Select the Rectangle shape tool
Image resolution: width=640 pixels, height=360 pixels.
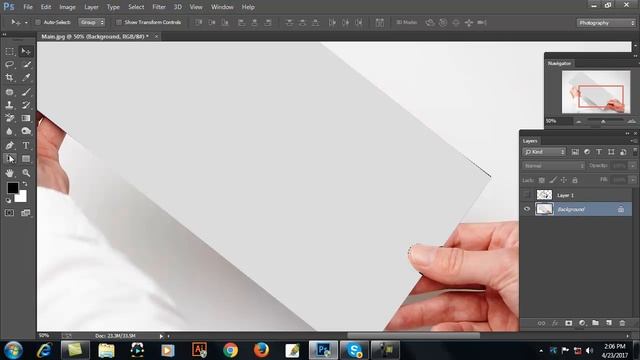point(26,158)
